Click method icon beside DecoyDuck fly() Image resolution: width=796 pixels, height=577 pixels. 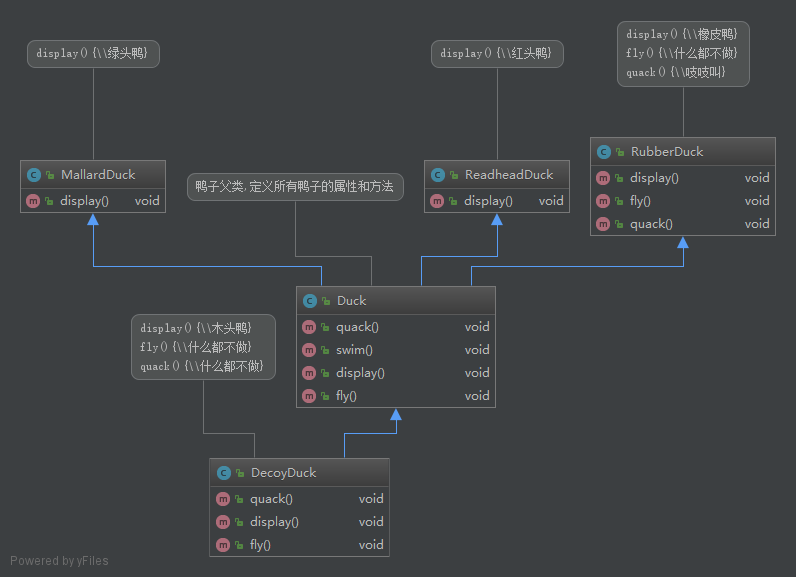pos(224,545)
